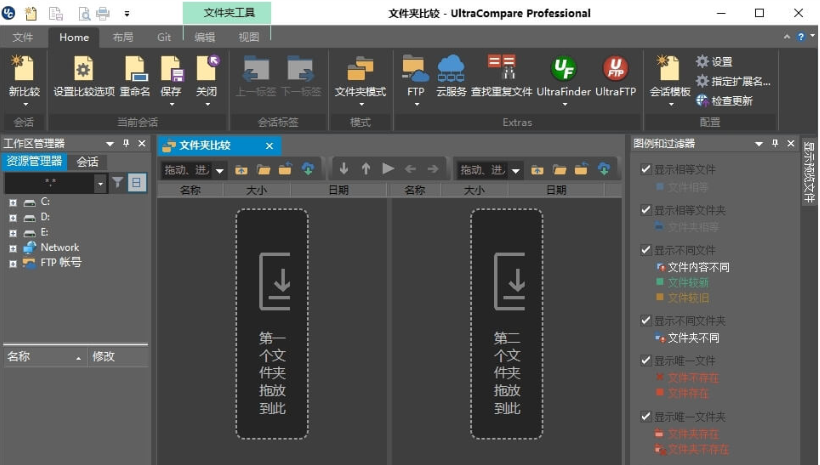Open left pane path dropdown
Viewport: 820px width, 465px height.
point(220,171)
